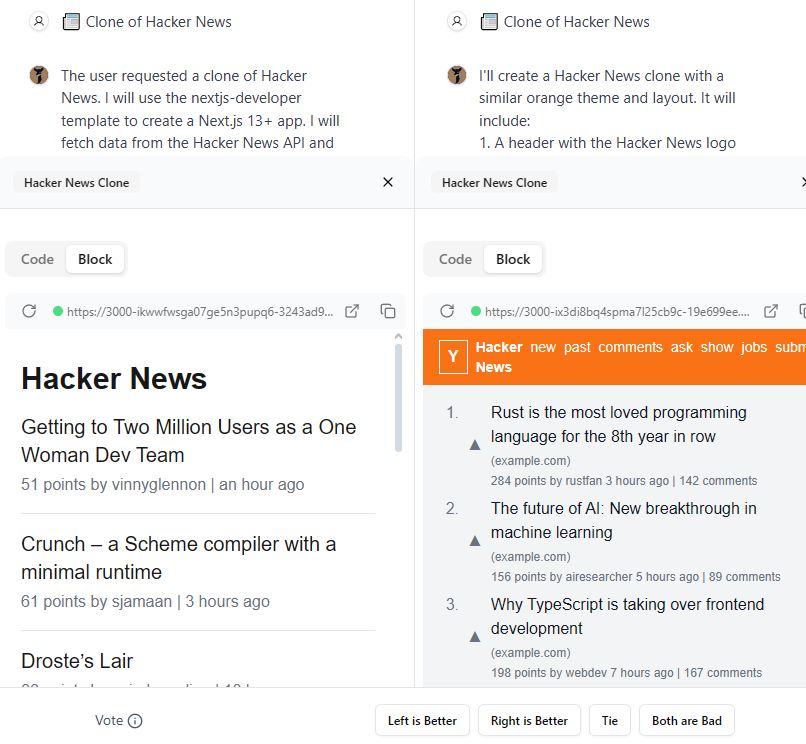
Task: Click the left 'Hacker News Clone' tab label
Action: pos(77,183)
